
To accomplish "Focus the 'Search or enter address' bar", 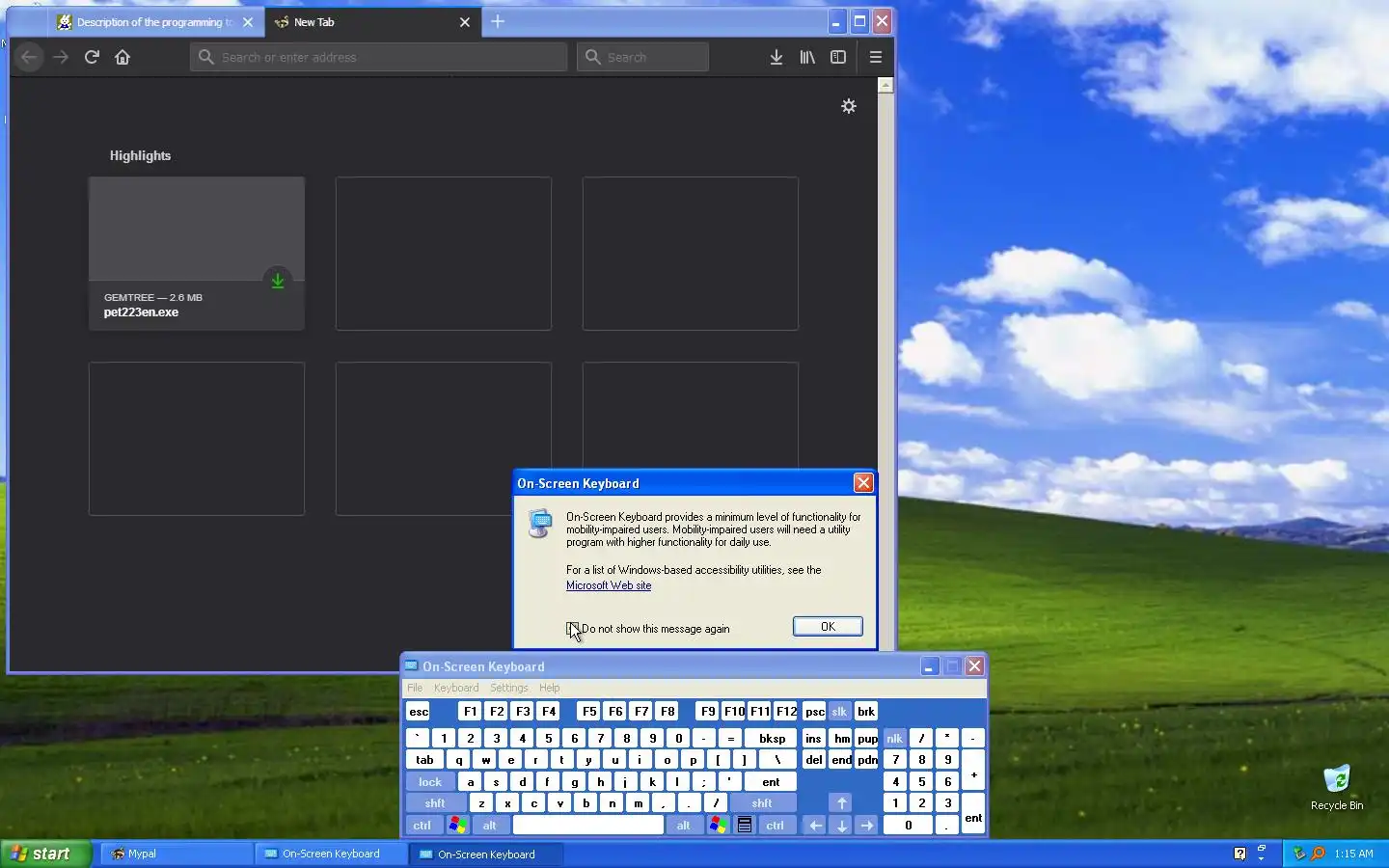I will click(x=378, y=57).
